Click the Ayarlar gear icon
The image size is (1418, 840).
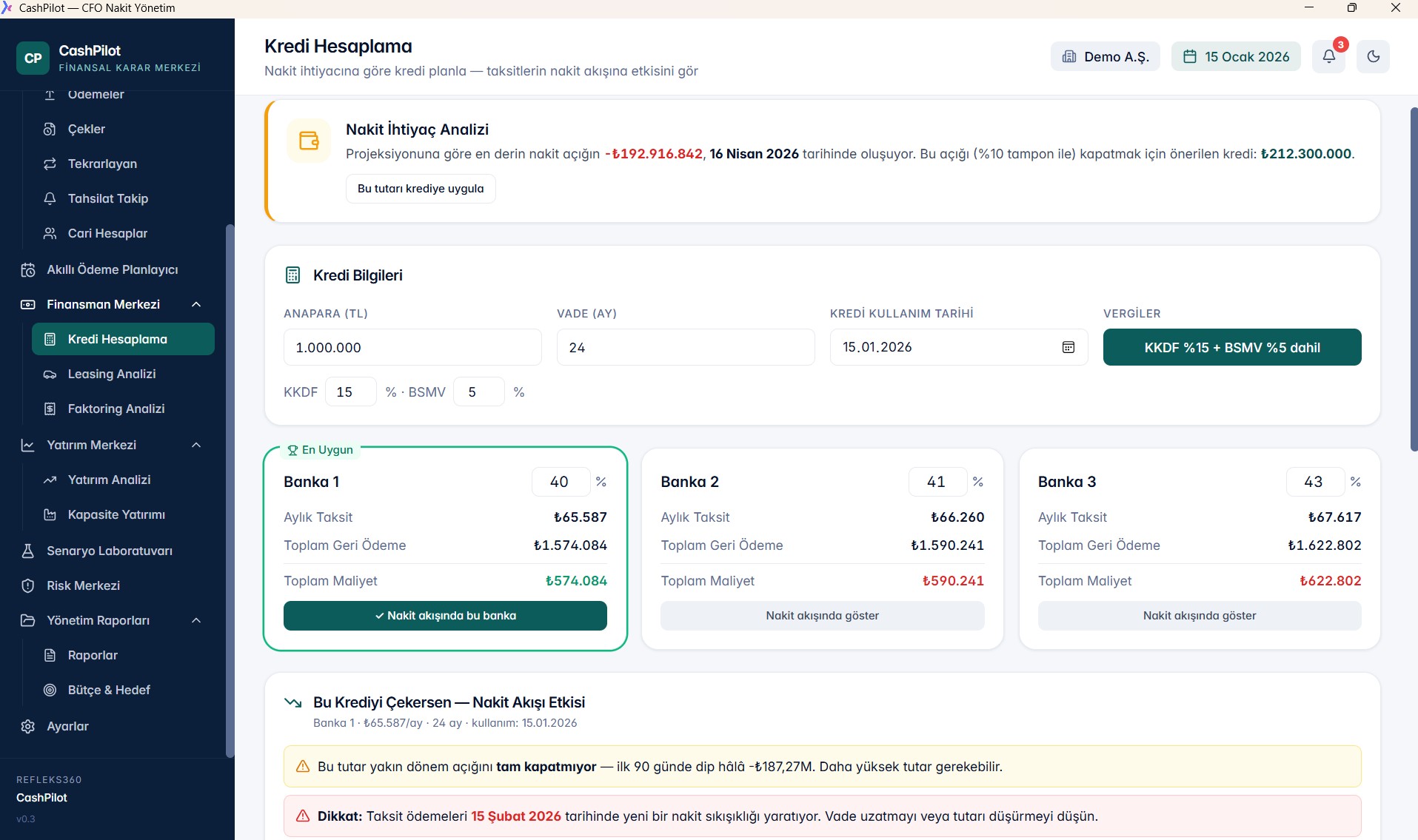pos(28,727)
